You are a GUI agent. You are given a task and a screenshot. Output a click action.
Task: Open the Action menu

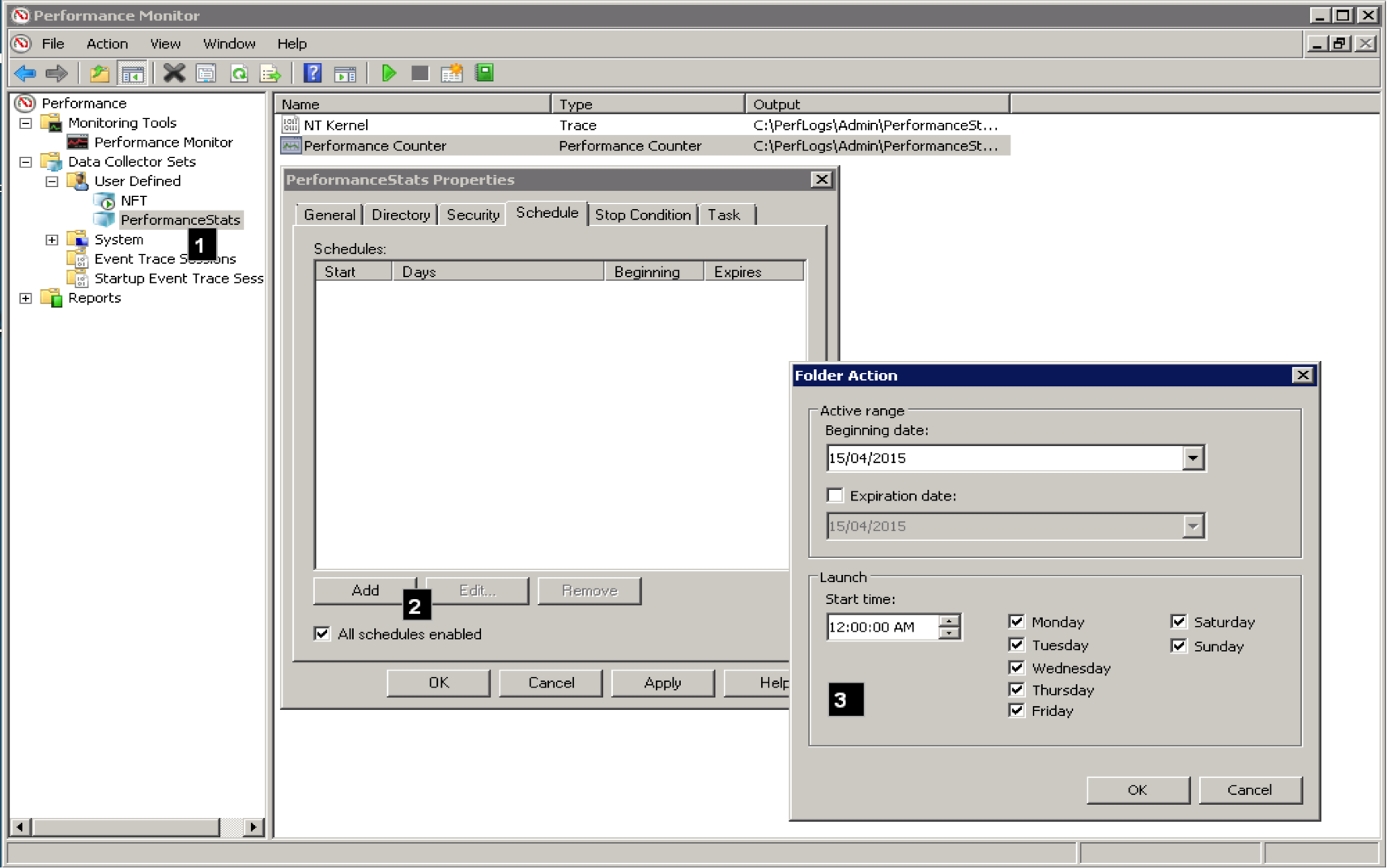(x=107, y=44)
